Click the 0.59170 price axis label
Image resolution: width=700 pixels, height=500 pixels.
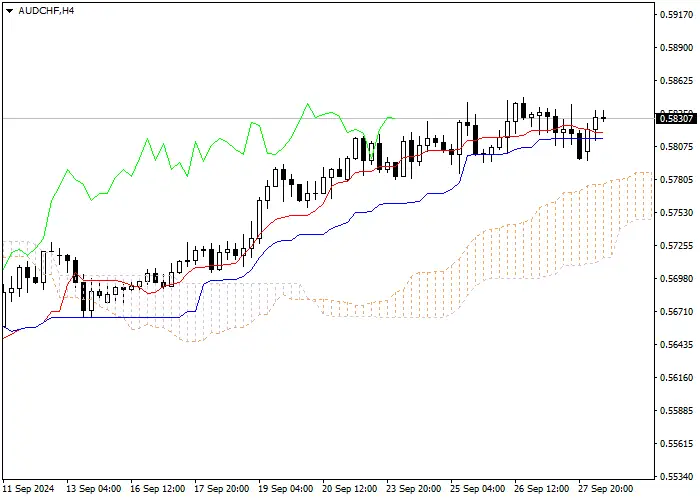coord(677,15)
